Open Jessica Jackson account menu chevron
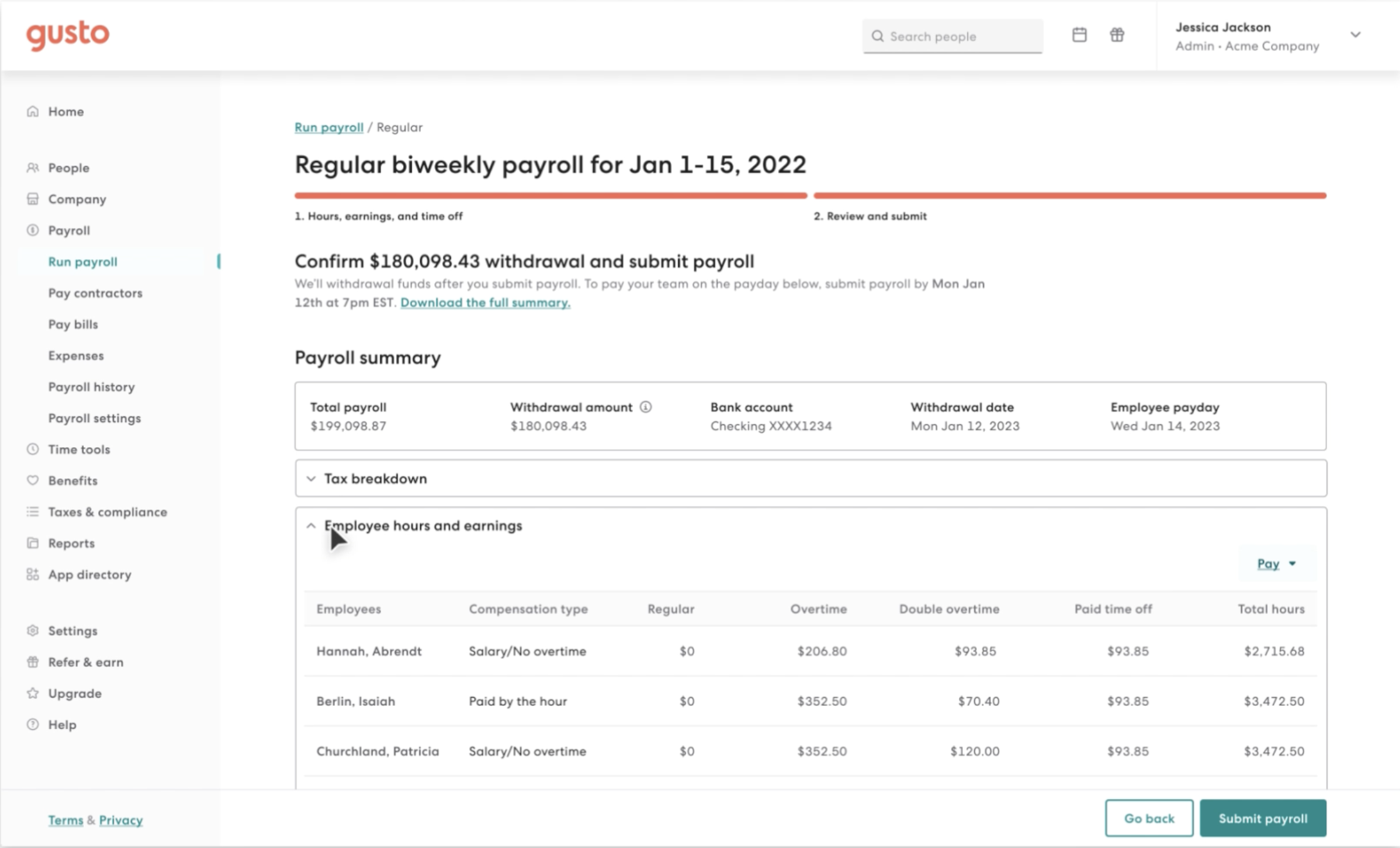This screenshot has width=1400, height=848. (1355, 35)
